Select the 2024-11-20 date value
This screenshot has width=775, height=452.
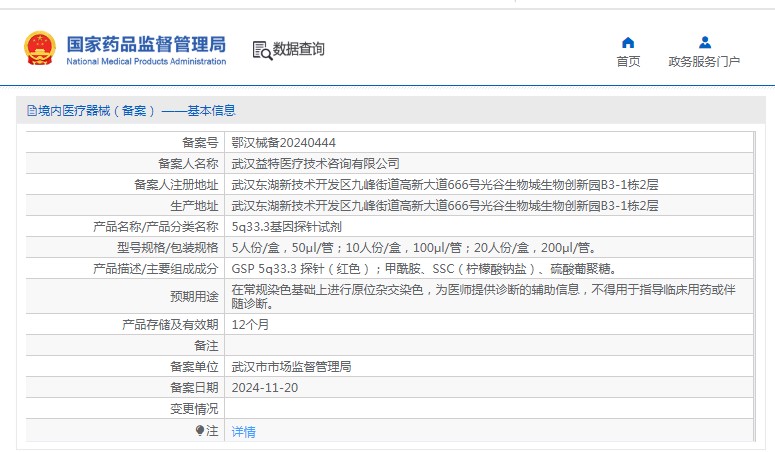(x=265, y=387)
